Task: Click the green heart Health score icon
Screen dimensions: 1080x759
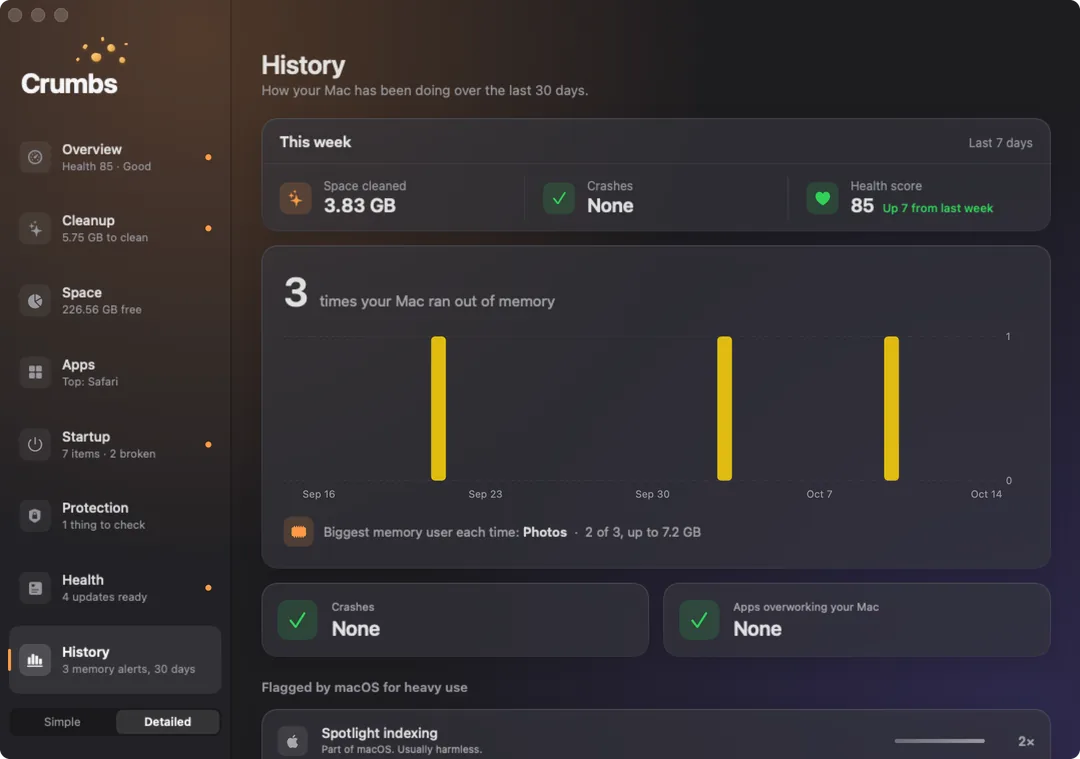Action: 822,198
